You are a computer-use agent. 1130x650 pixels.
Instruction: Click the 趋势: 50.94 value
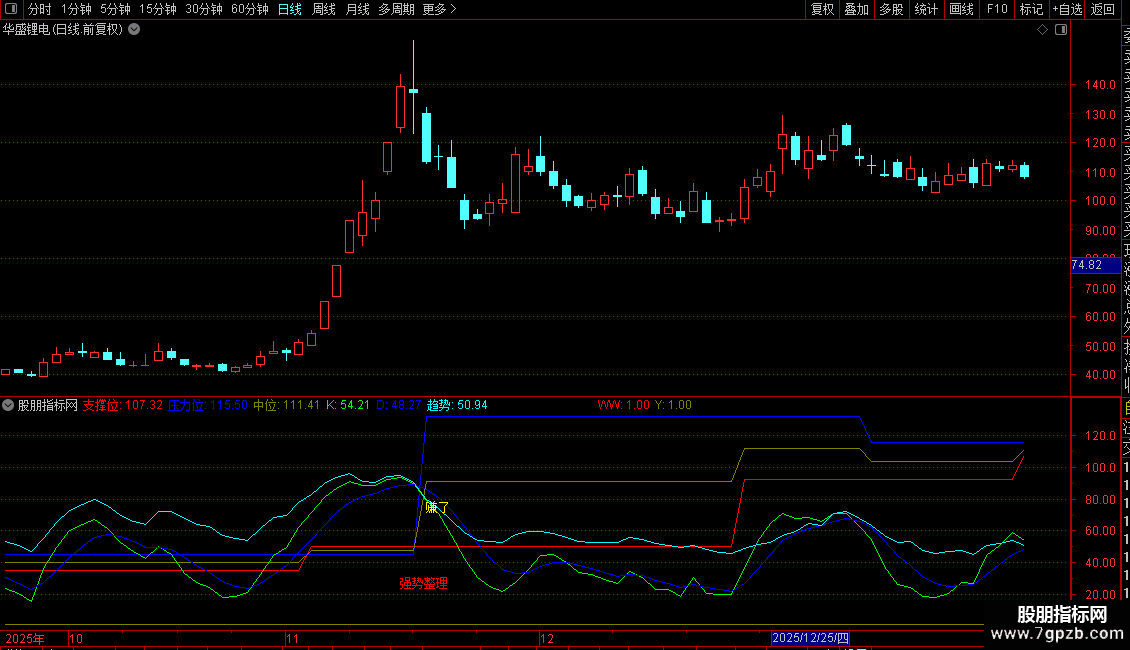pyautogui.click(x=457, y=405)
